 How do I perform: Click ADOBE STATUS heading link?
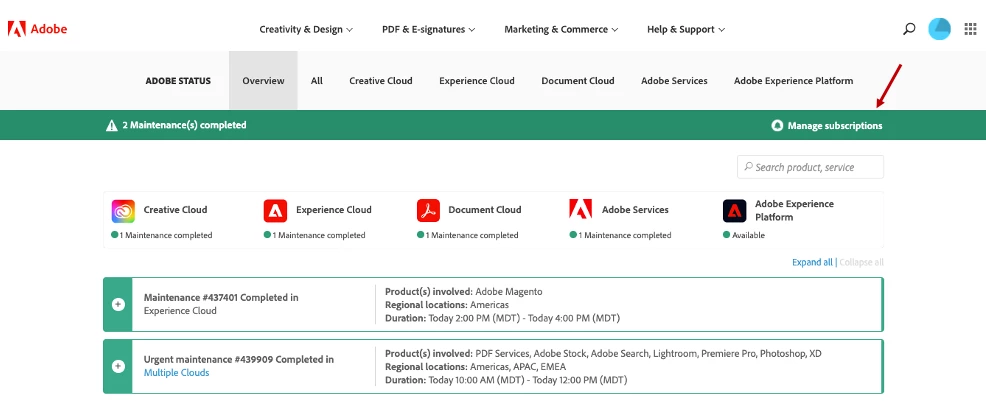(x=178, y=80)
